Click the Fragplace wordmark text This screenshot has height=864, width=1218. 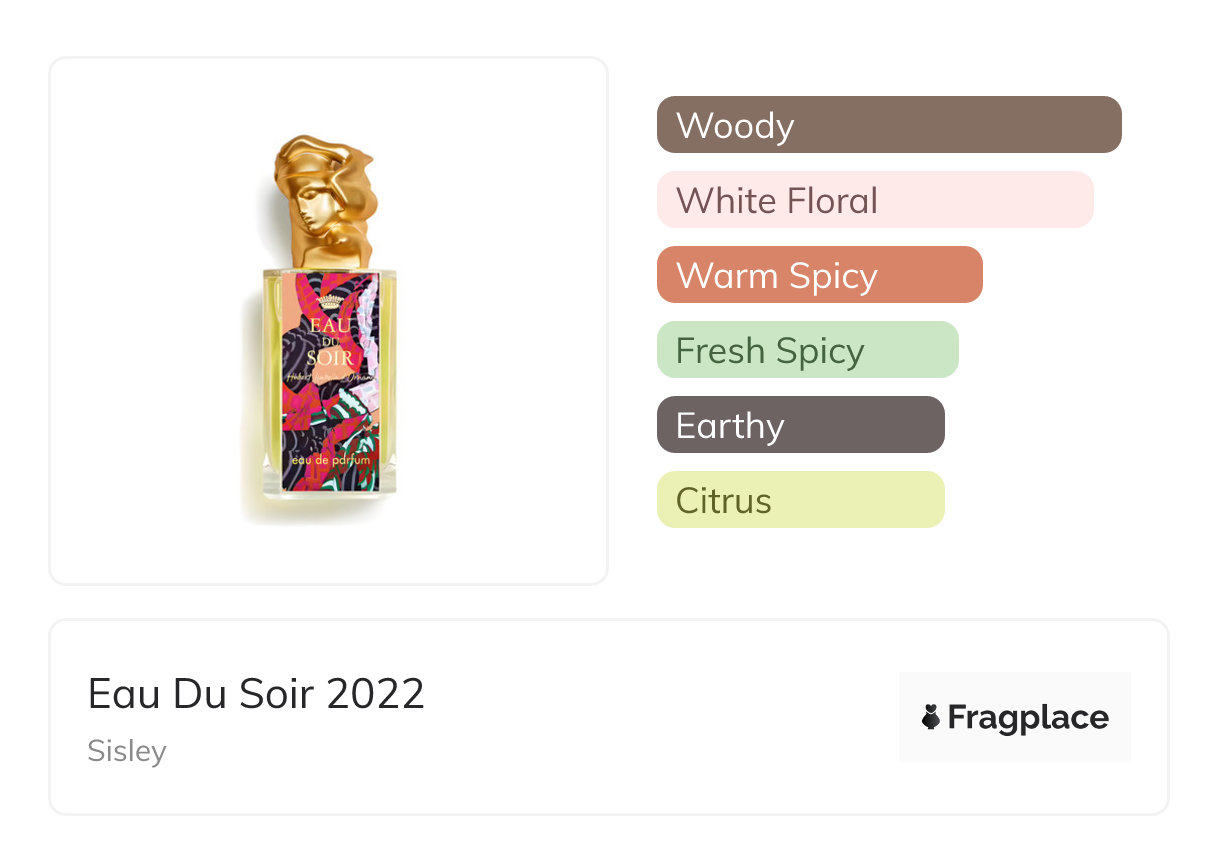[x=1028, y=718]
